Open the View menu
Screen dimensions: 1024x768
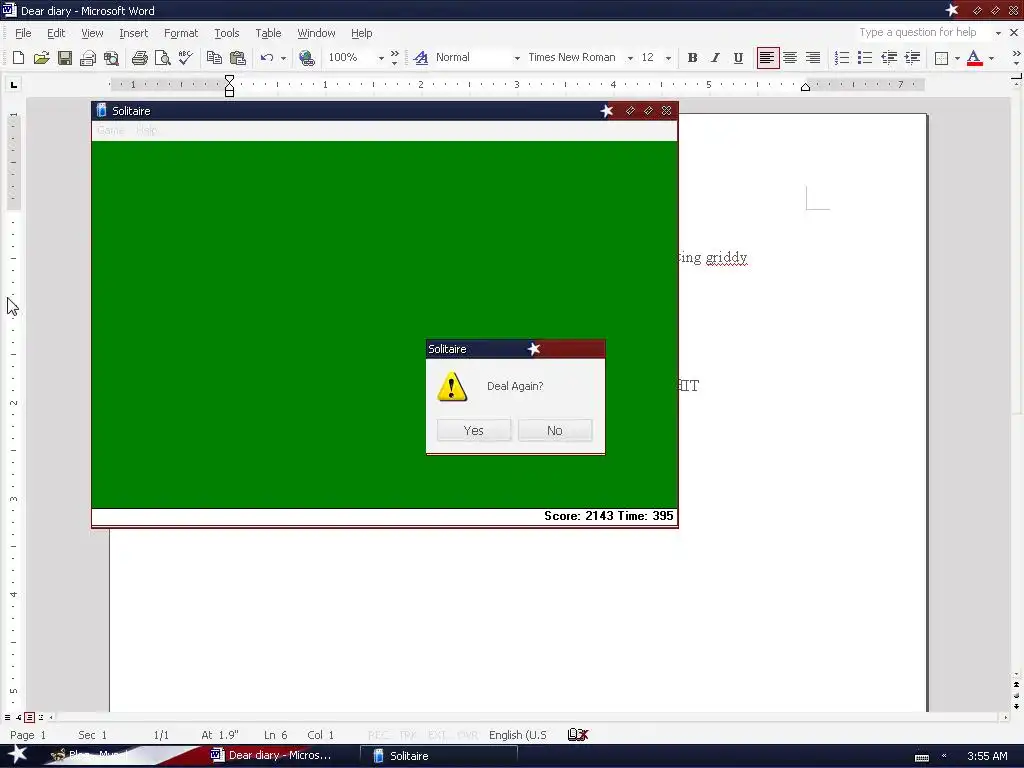pos(92,33)
